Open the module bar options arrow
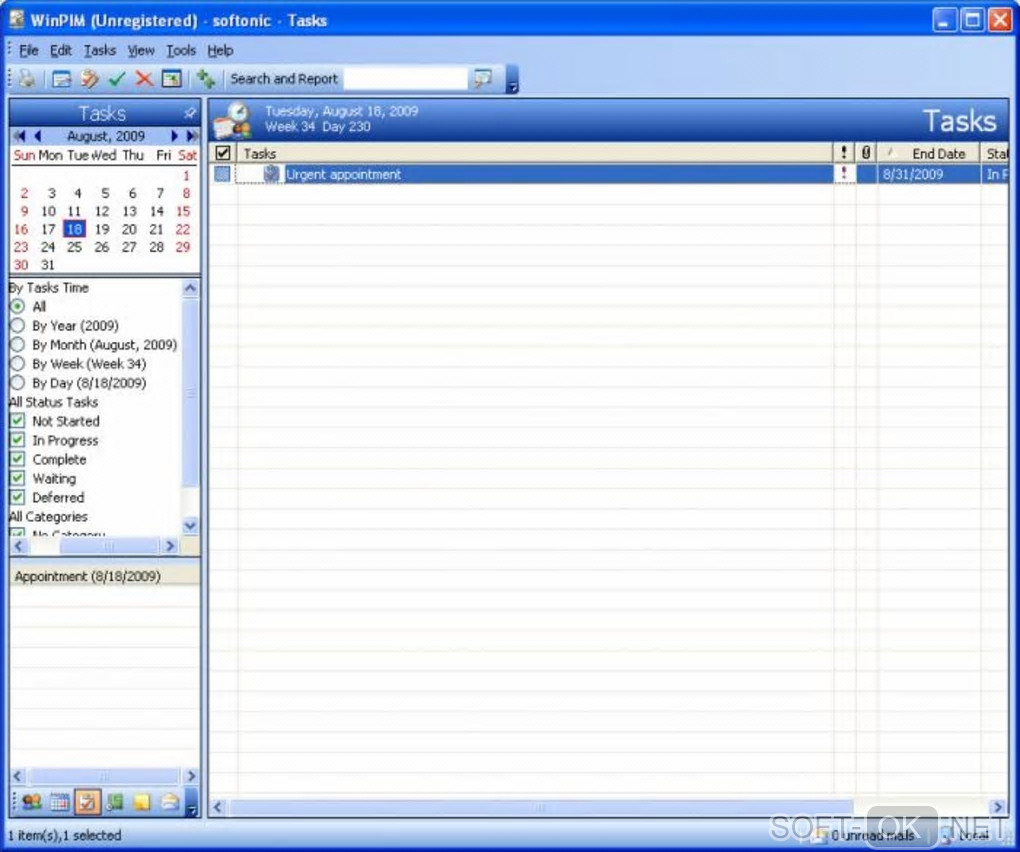The height and width of the screenshot is (852, 1020). click(191, 802)
